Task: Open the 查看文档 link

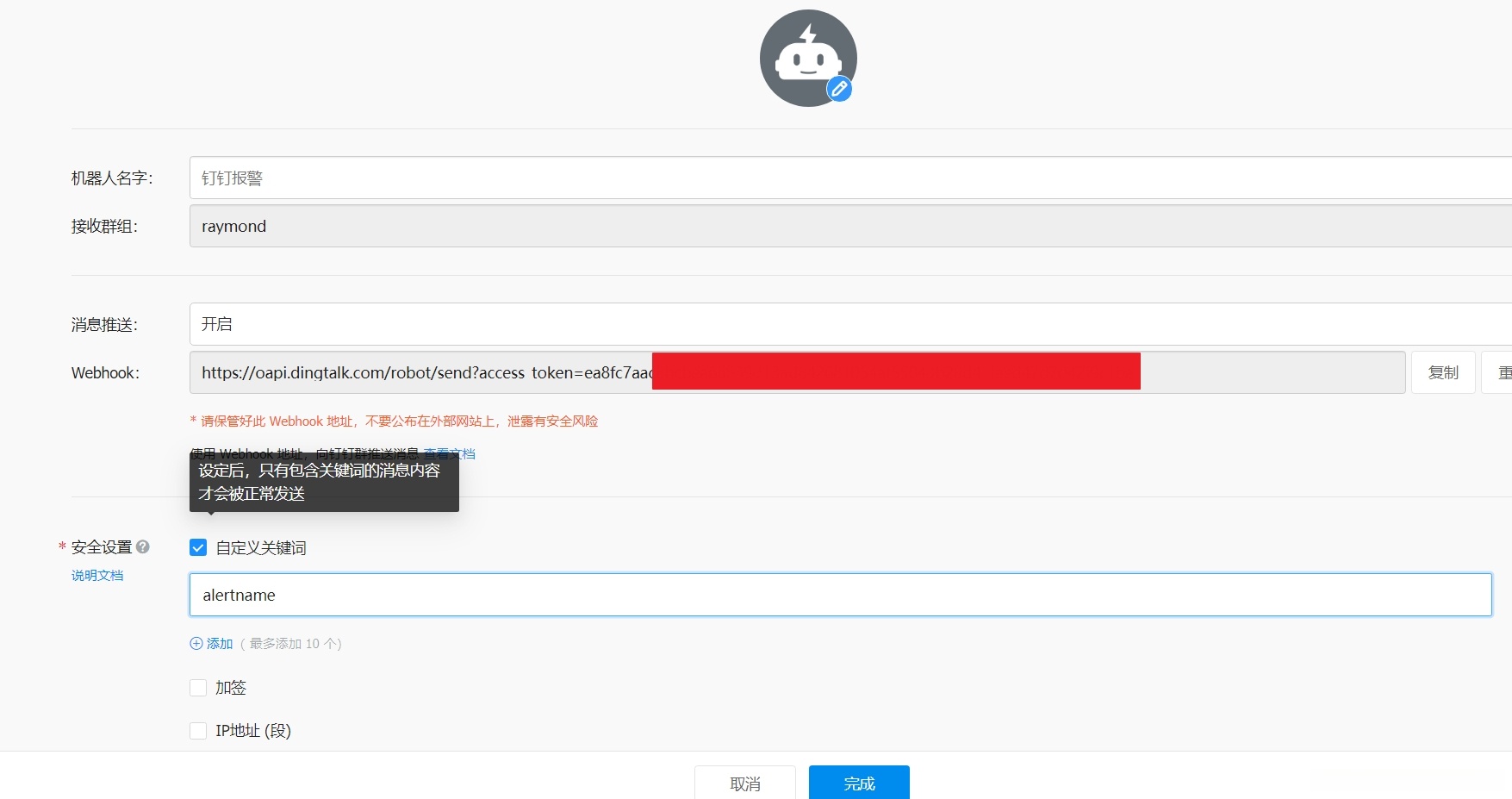Action: click(449, 453)
